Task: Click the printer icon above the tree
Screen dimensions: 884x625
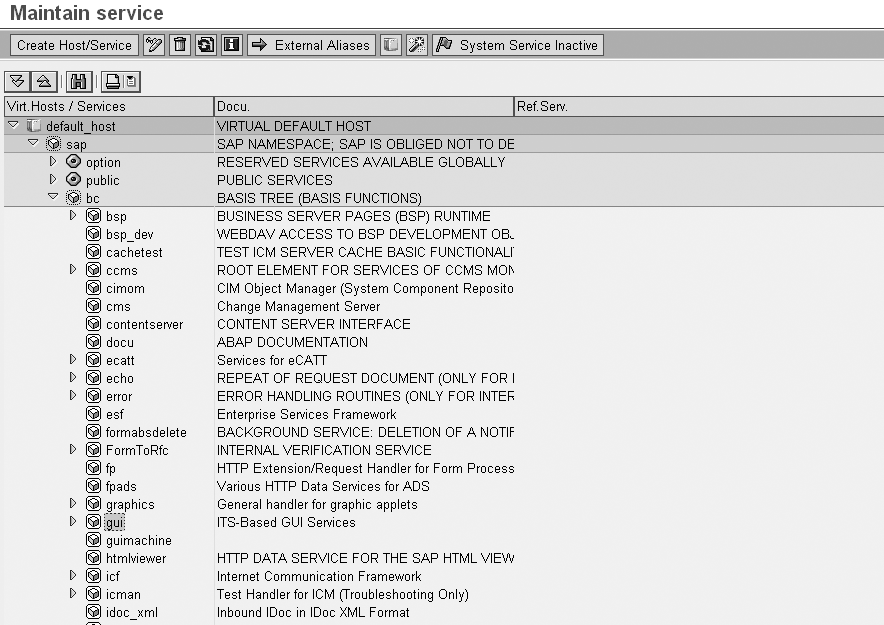Action: coord(113,82)
